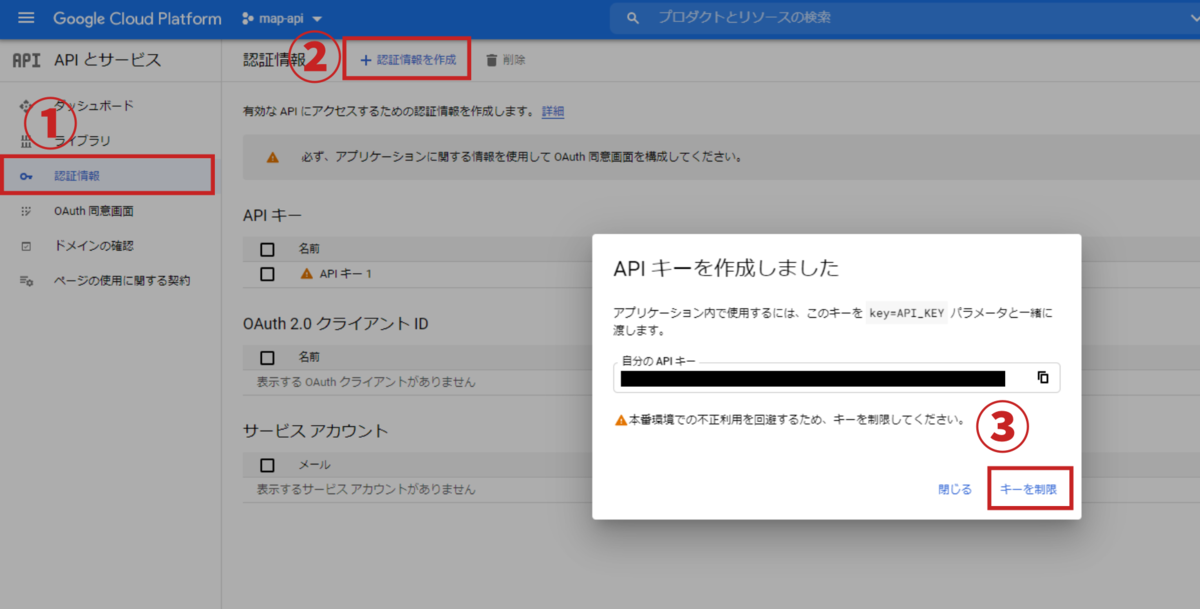Open the hamburger navigation menu
The height and width of the screenshot is (609, 1200).
(26, 19)
